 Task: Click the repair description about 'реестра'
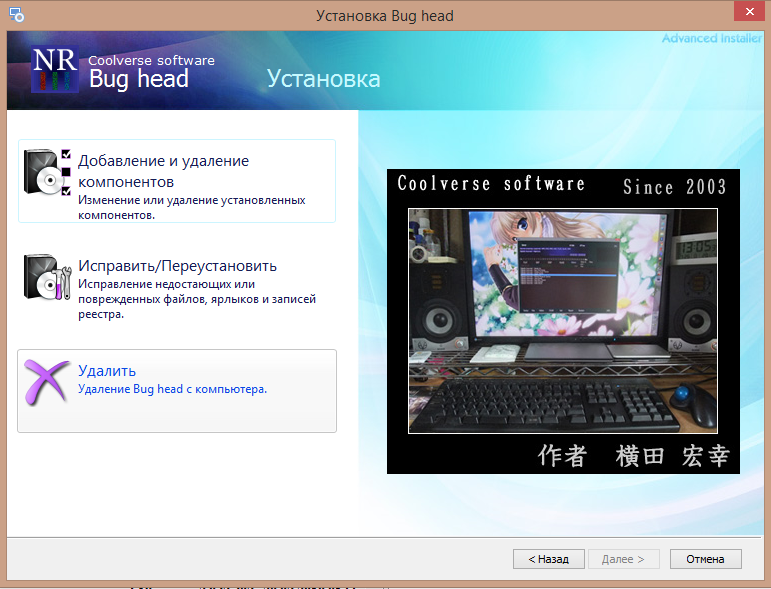pos(197,299)
